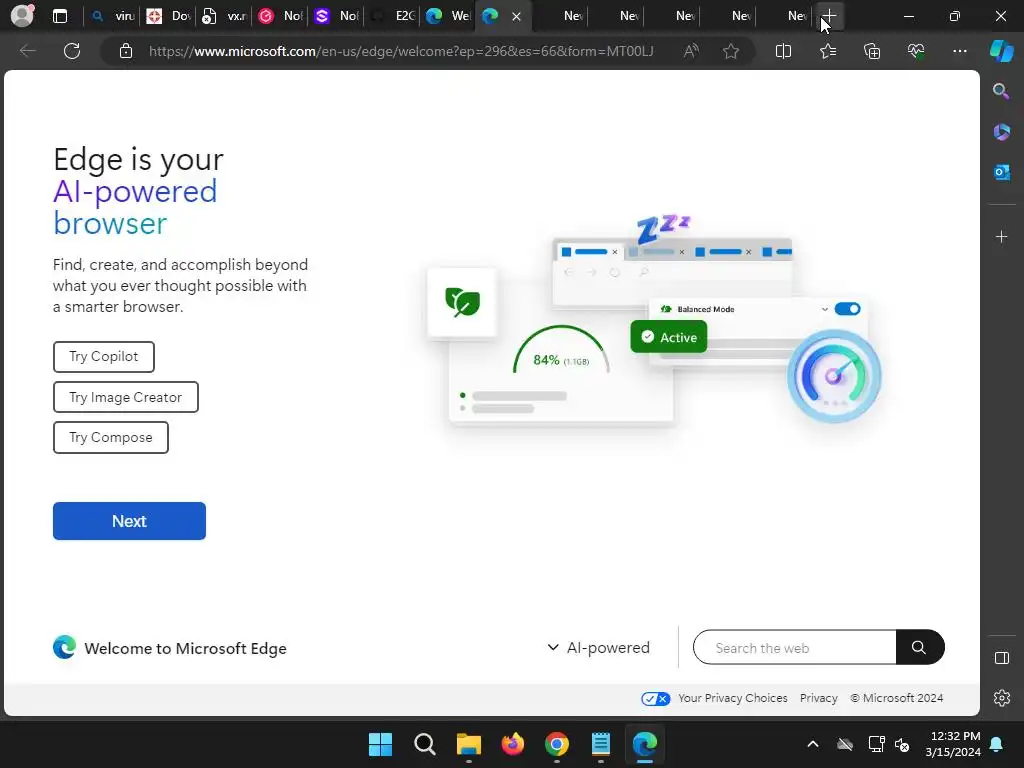Open Outlook icon in sidebar
Image resolution: width=1024 pixels, height=768 pixels.
(1001, 172)
